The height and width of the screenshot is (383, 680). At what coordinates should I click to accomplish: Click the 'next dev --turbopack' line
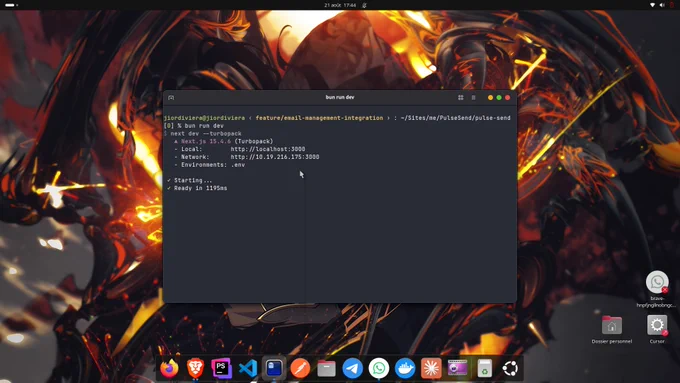pos(206,134)
